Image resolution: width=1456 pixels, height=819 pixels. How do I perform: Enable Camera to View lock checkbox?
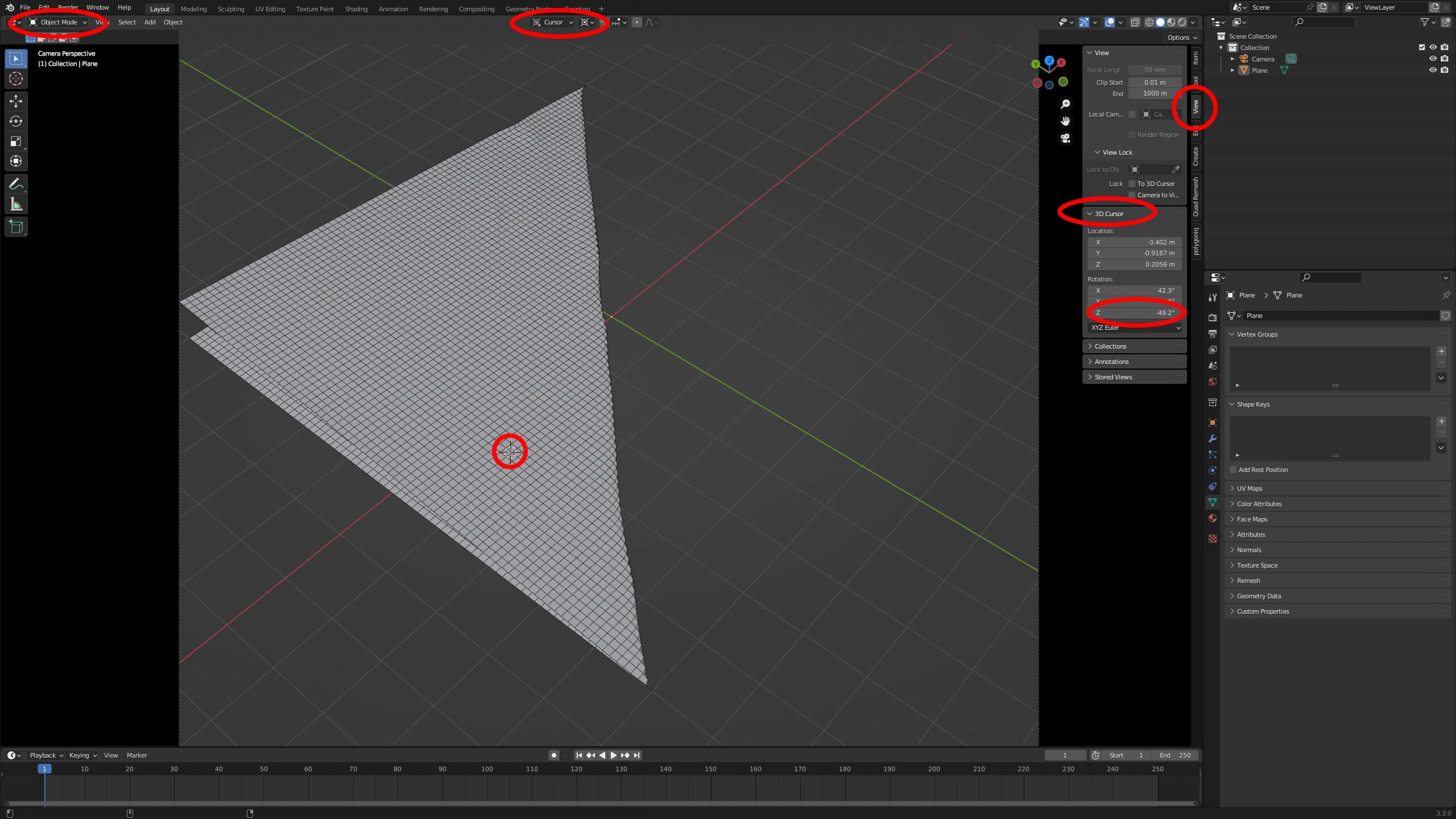pyautogui.click(x=1131, y=195)
